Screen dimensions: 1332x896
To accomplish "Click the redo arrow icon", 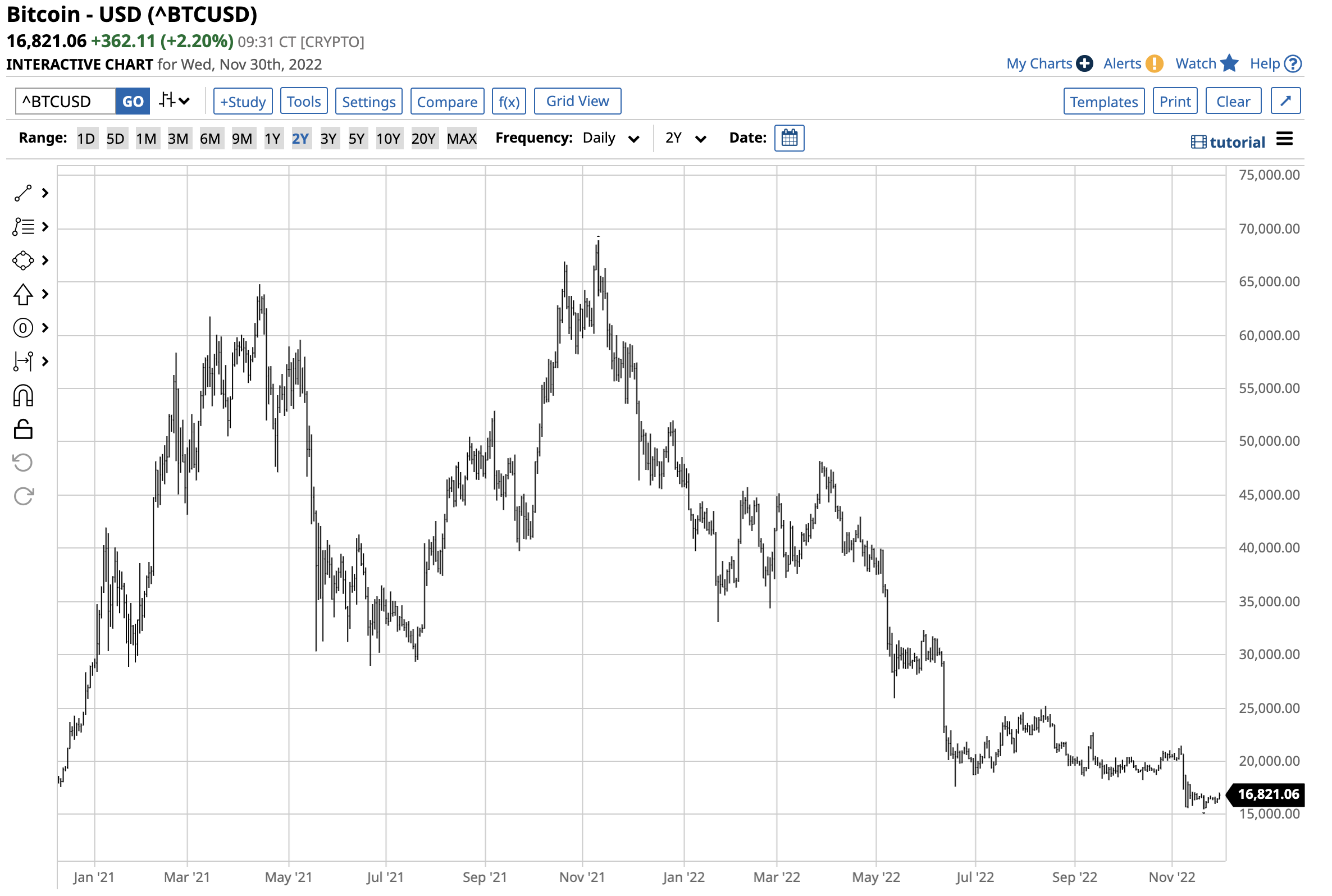I will click(x=23, y=497).
